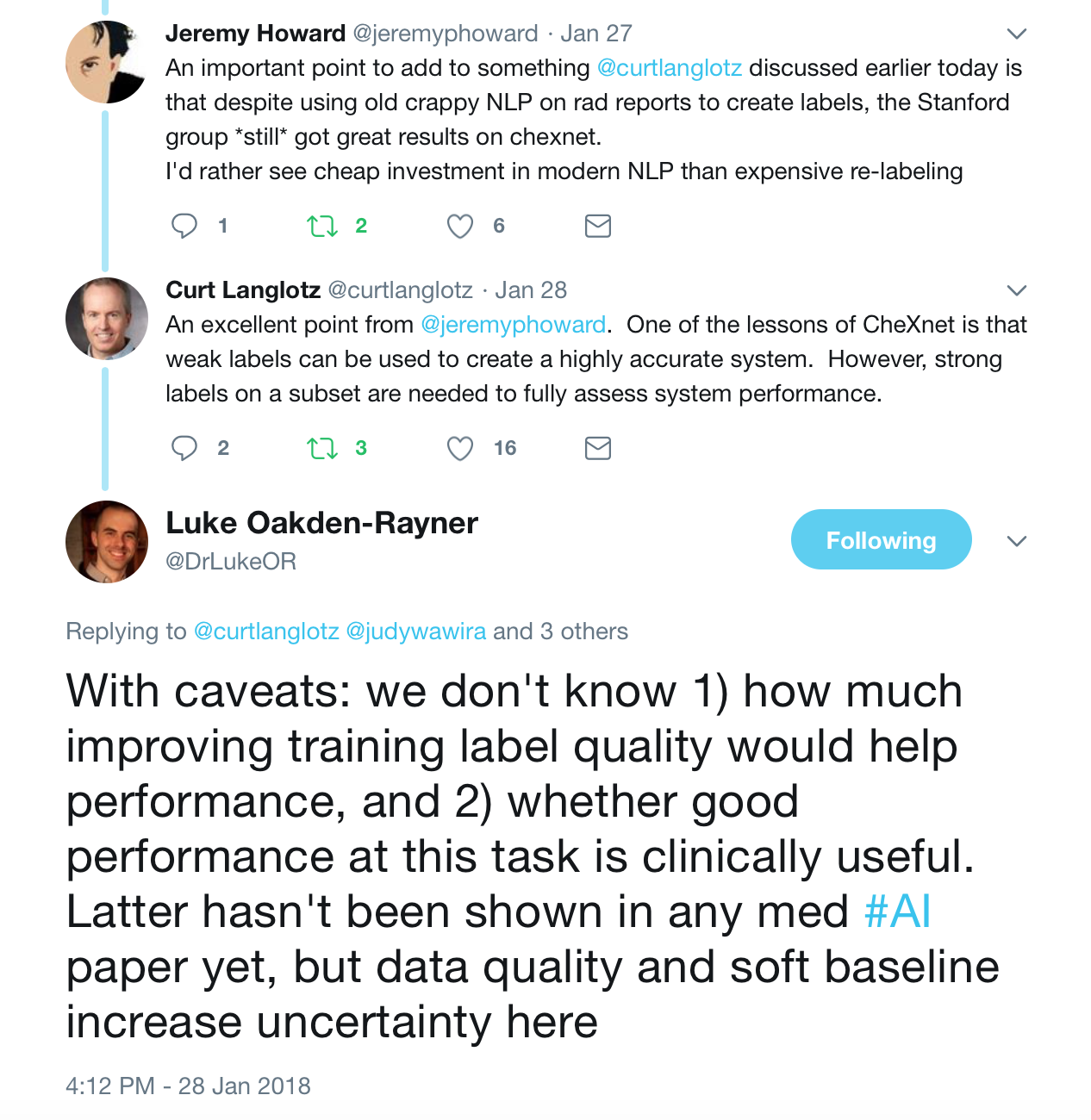Expand the options chevron on Curt Langlotz's tweet
The width and height of the screenshot is (1091, 1120).
pyautogui.click(x=1017, y=290)
